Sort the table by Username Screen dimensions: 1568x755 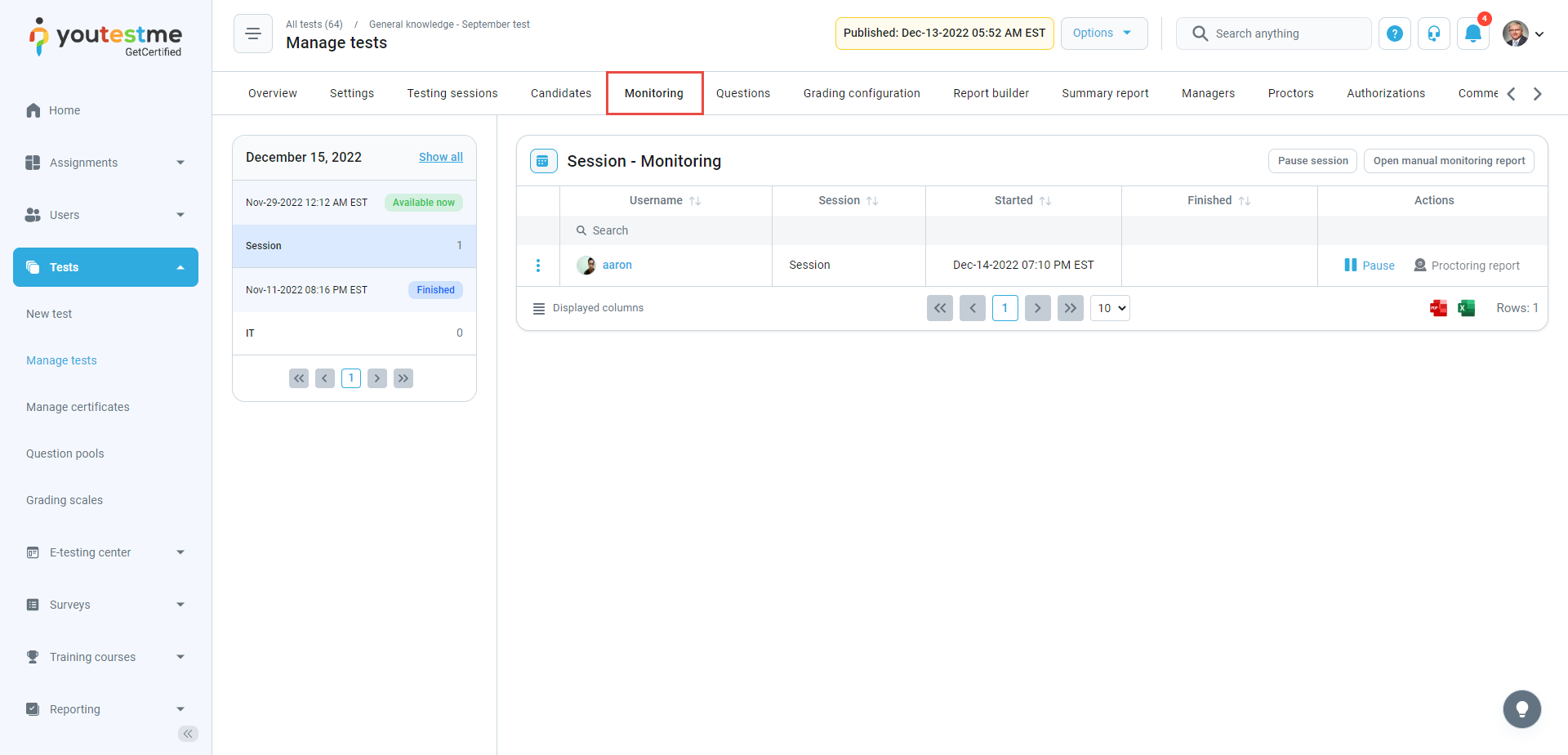pyautogui.click(x=695, y=201)
